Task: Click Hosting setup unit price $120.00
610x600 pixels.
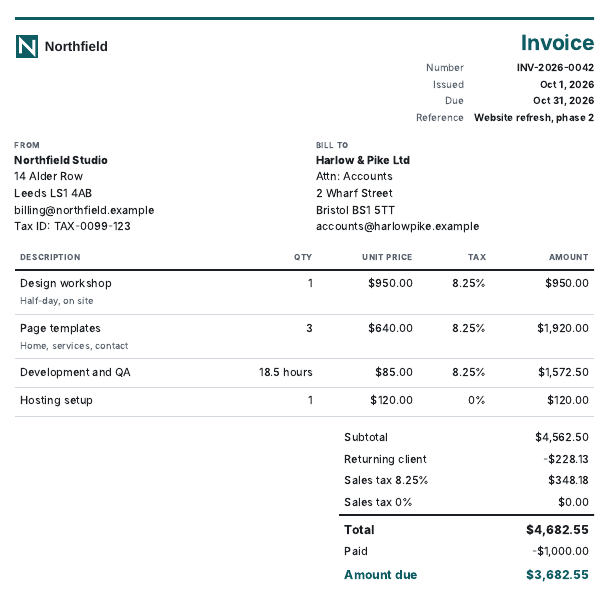Action: 391,400
